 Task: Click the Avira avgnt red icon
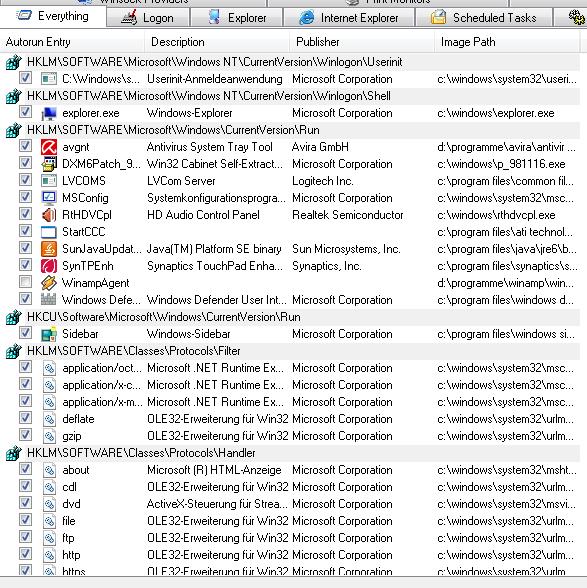[x=49, y=147]
